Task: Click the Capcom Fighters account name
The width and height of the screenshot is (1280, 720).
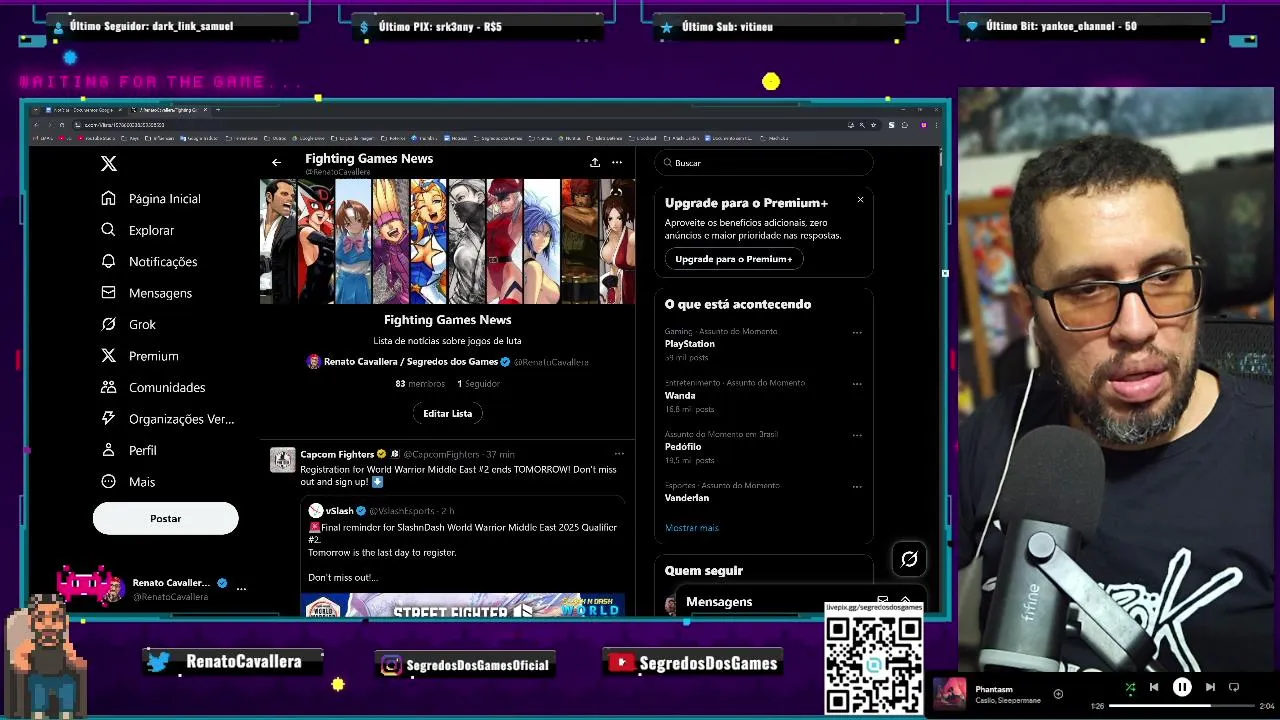Action: click(x=337, y=454)
